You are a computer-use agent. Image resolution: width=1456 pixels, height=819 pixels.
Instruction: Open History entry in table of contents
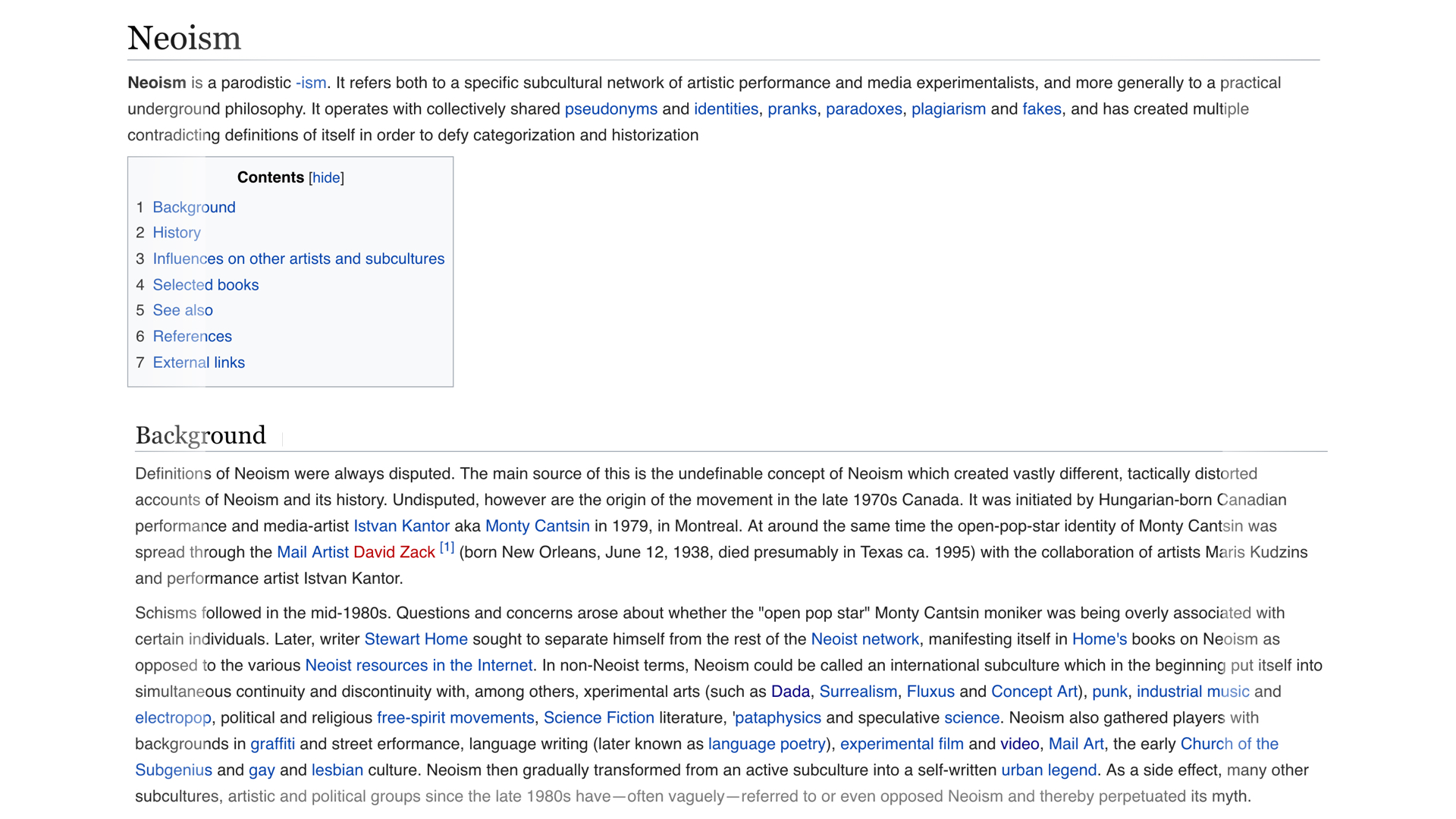pos(176,233)
